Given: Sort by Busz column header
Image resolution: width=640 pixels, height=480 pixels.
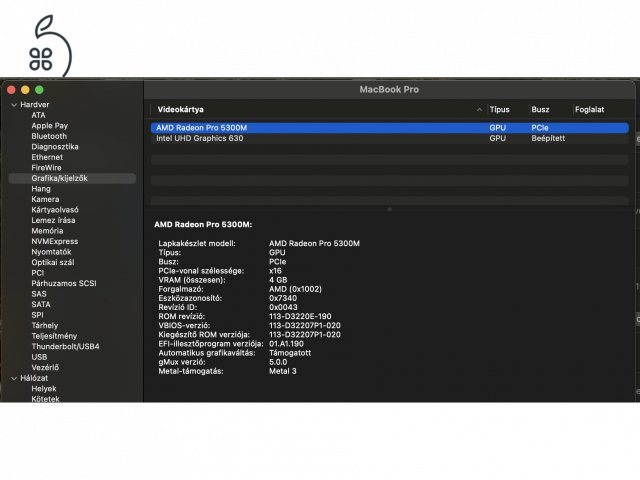Looking at the screenshot, I should click(540, 109).
